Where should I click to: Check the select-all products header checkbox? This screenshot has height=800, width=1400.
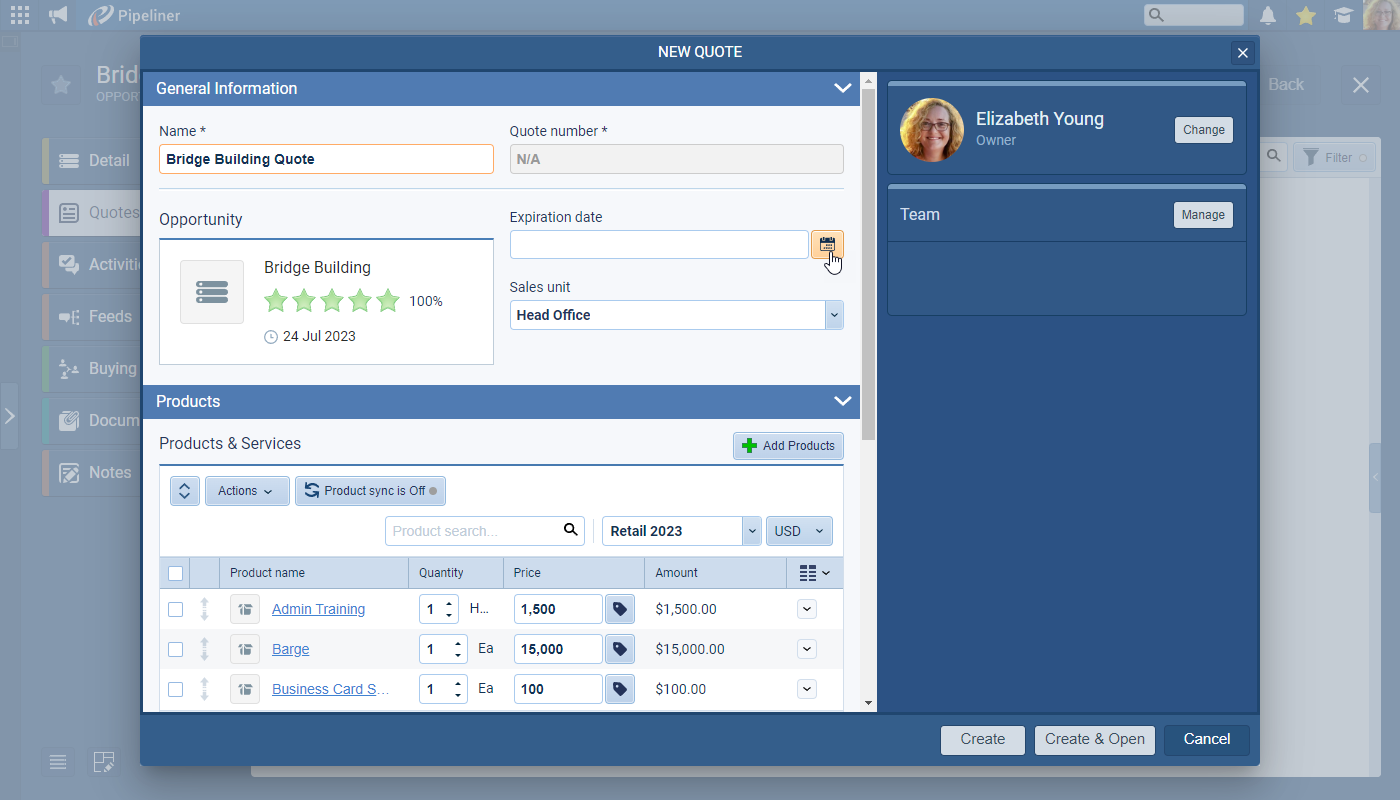tap(176, 573)
